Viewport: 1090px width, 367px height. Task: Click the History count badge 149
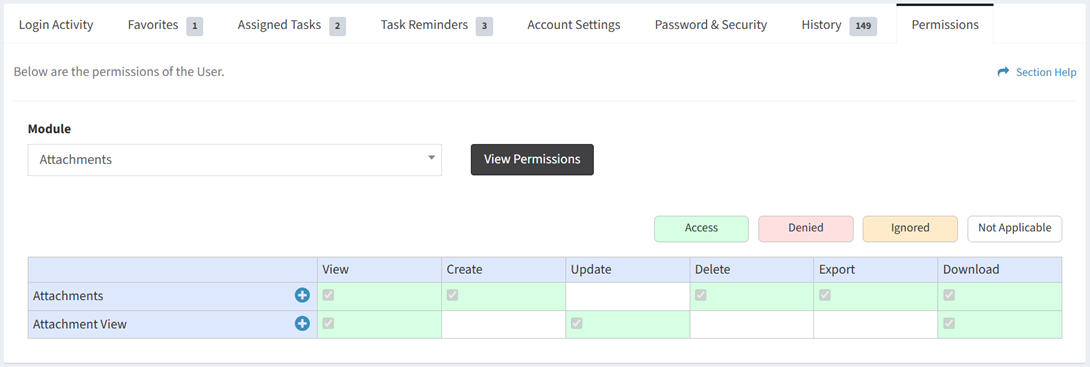863,26
